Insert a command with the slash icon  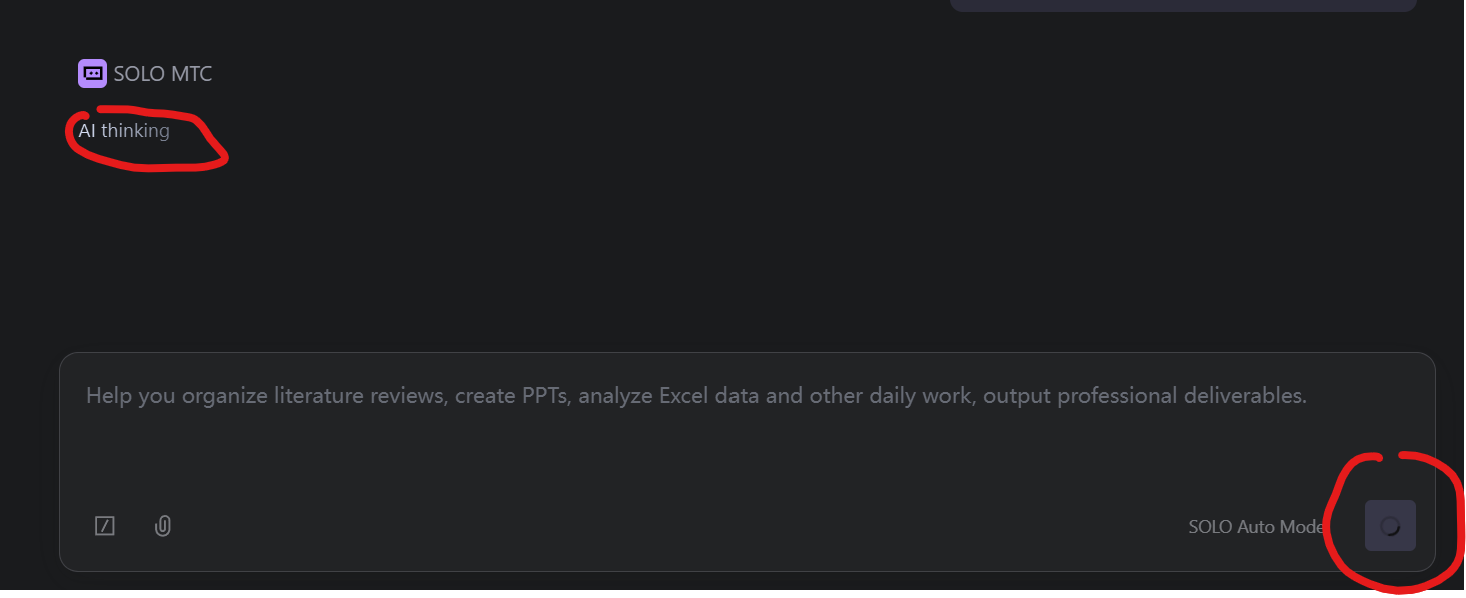[105, 525]
